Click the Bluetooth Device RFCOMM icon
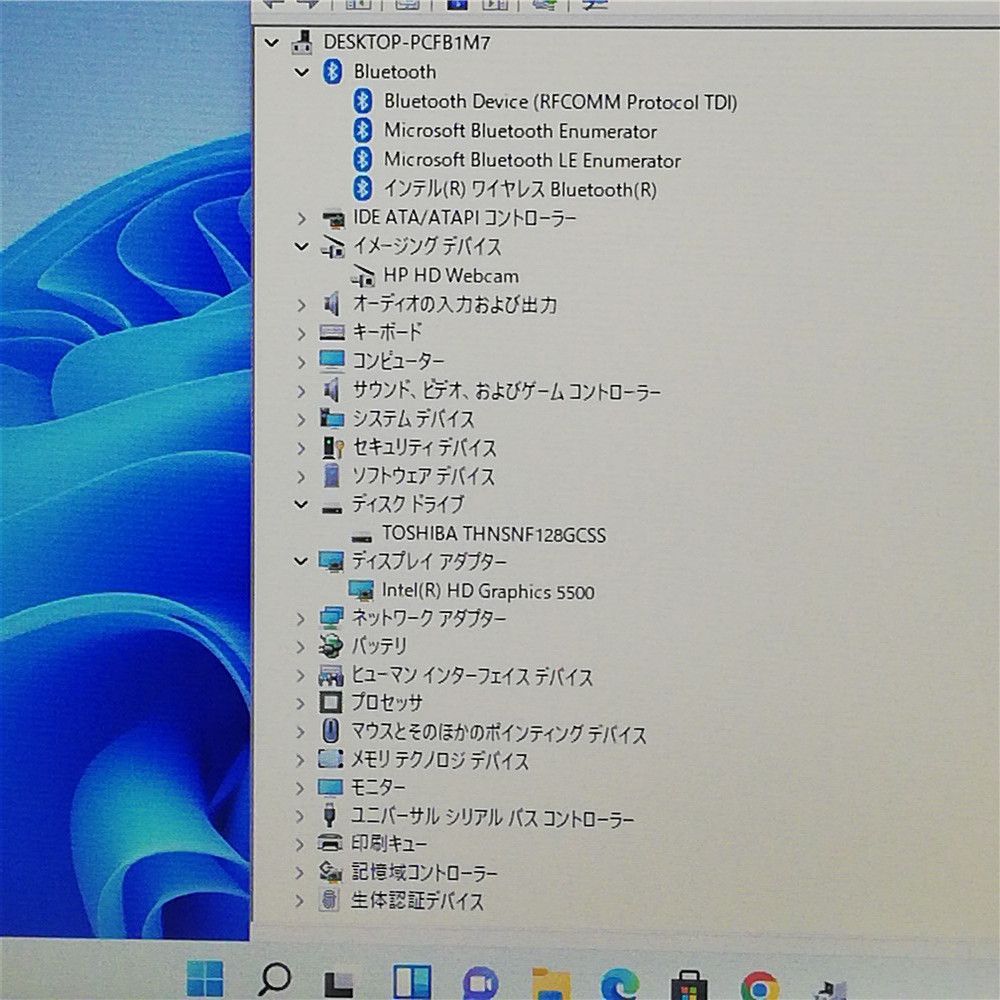The image size is (1000, 1000). pyautogui.click(x=363, y=101)
